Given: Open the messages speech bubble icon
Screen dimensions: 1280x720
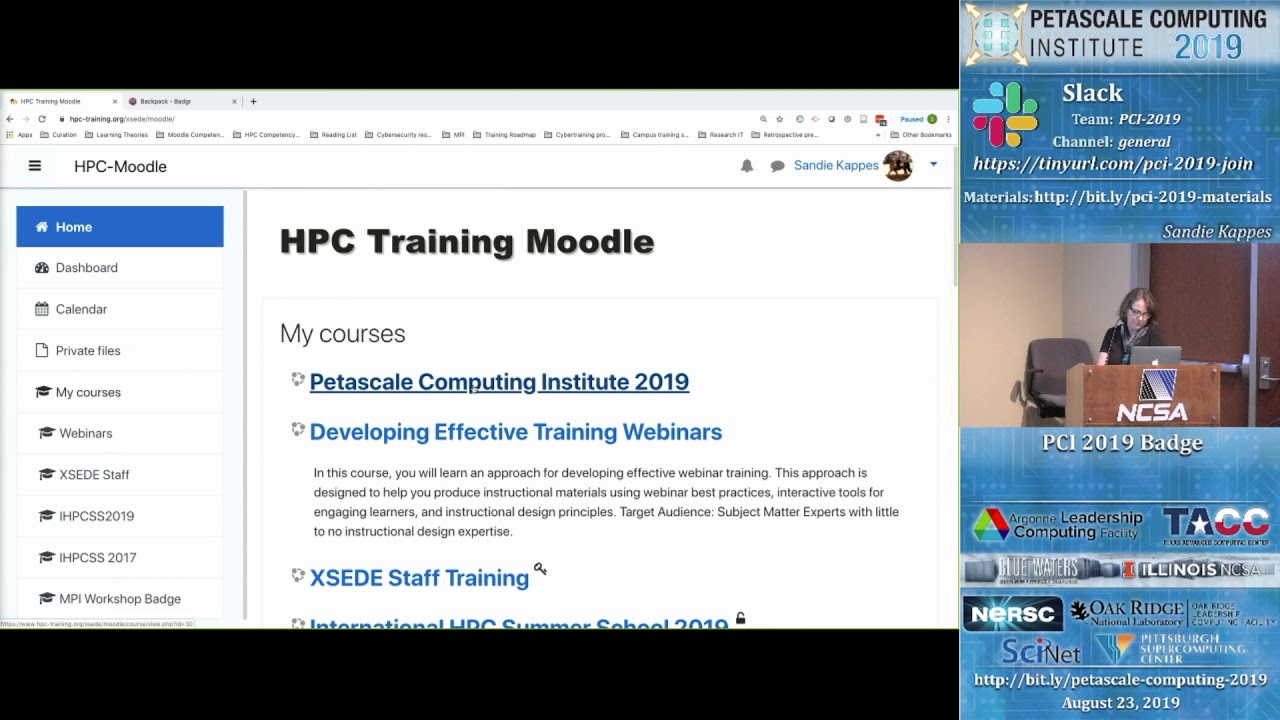Looking at the screenshot, I should tap(777, 166).
